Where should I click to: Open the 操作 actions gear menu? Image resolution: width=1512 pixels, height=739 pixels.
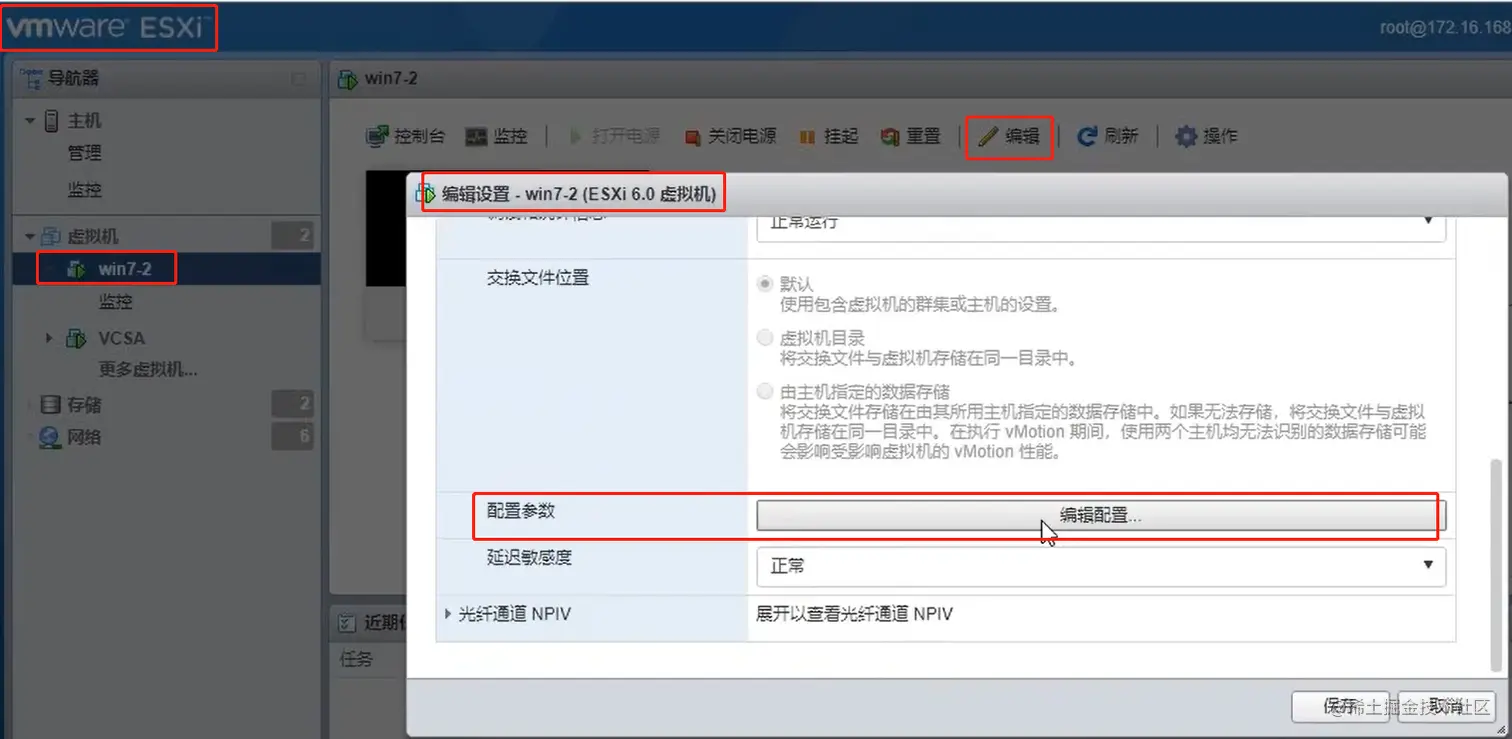tap(1206, 136)
